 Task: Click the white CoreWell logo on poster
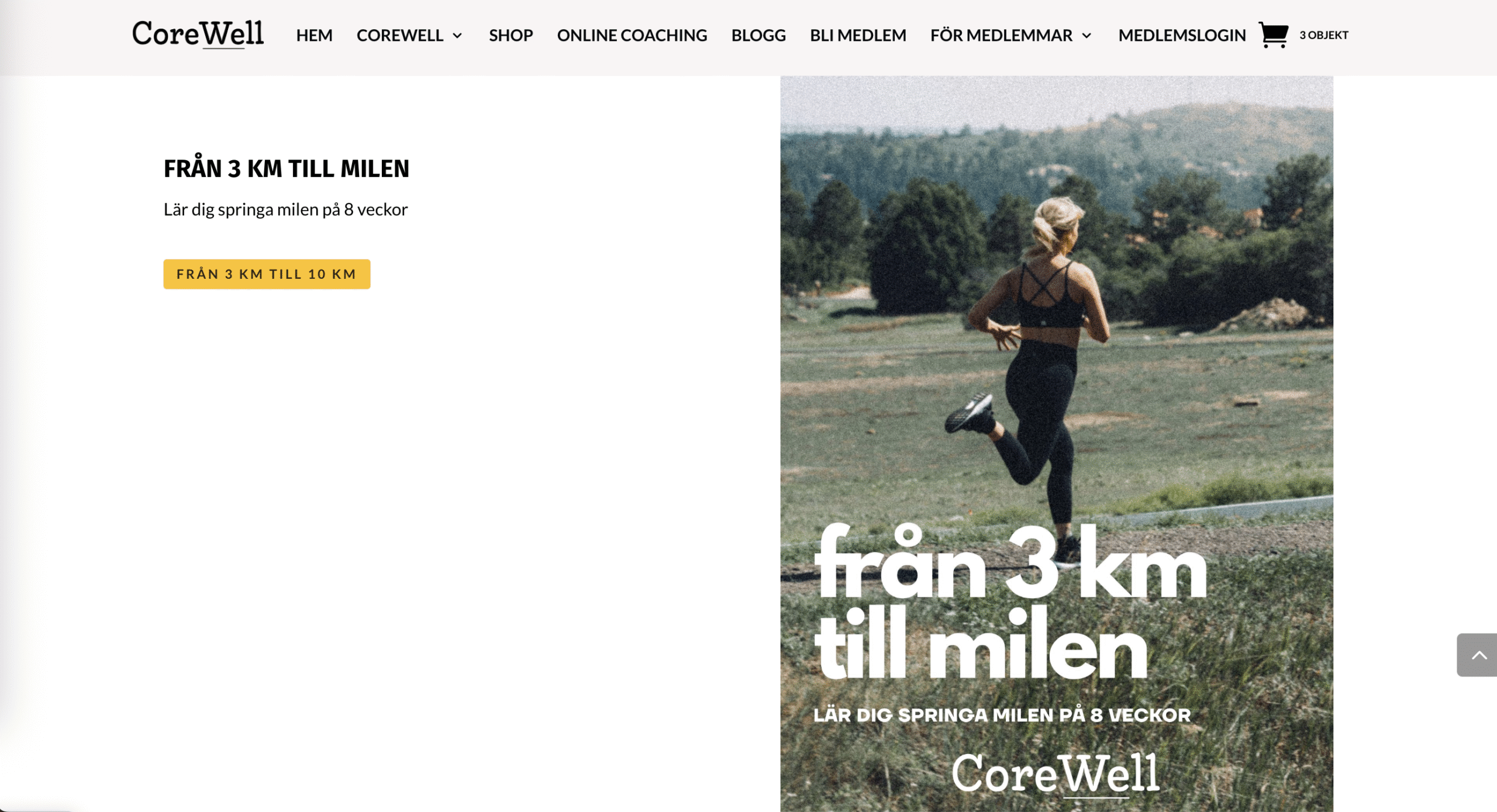(1056, 774)
